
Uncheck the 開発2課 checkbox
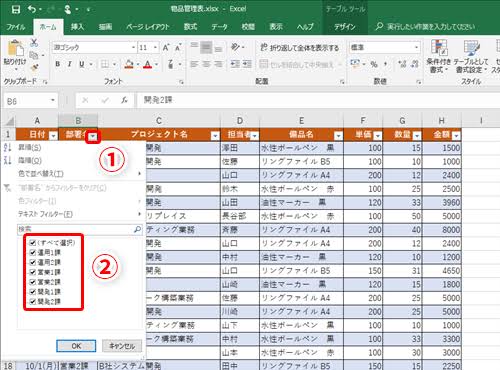point(33,302)
